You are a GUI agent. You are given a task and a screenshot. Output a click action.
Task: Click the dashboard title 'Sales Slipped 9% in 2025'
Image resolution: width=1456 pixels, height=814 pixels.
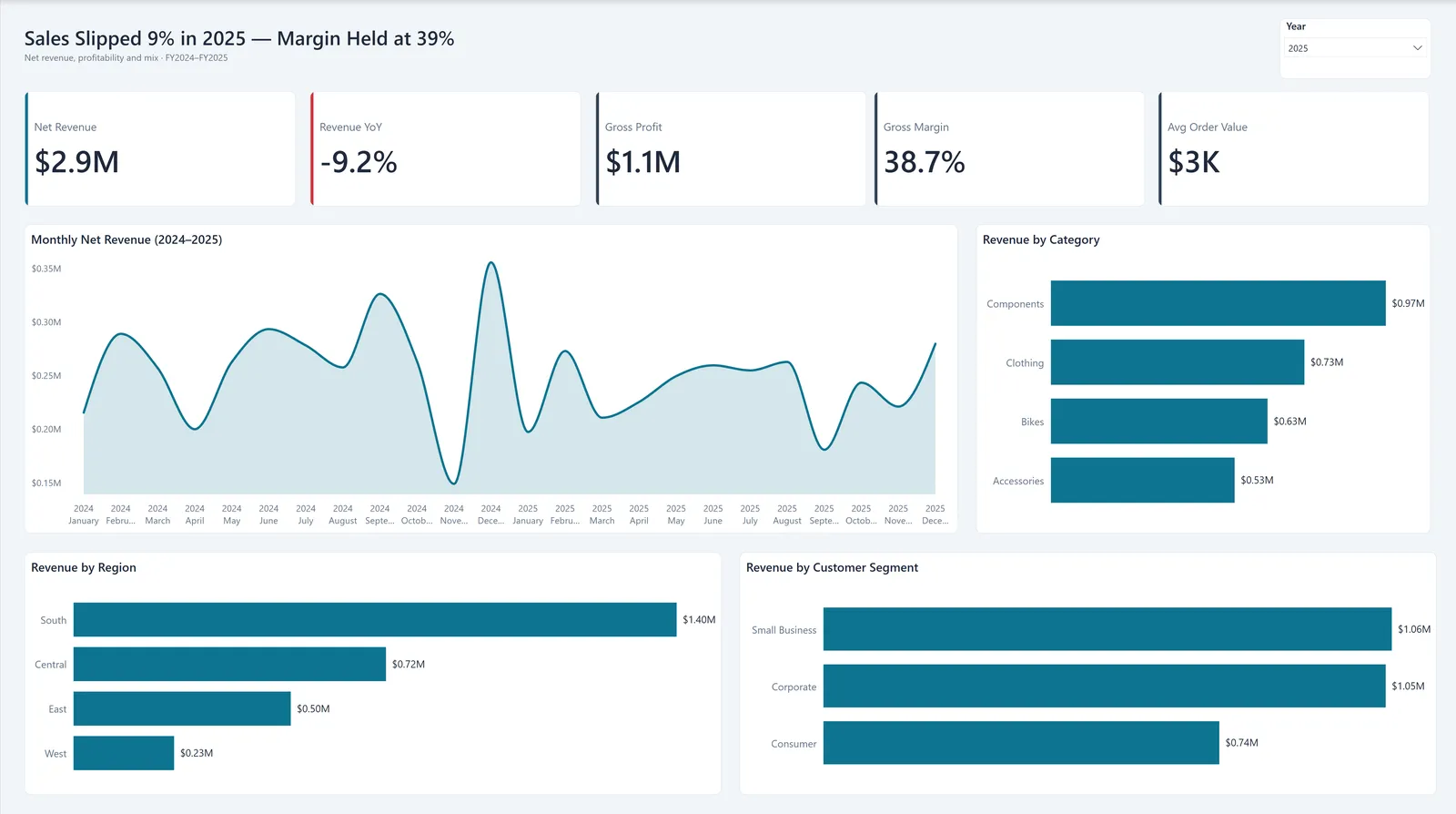tap(135, 38)
